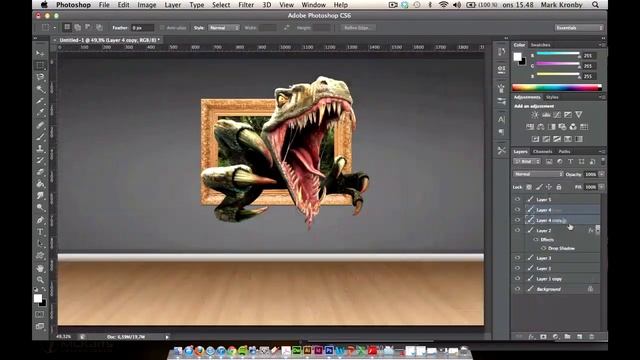Select the Brush tool
640x360 pixels.
tap(40, 137)
